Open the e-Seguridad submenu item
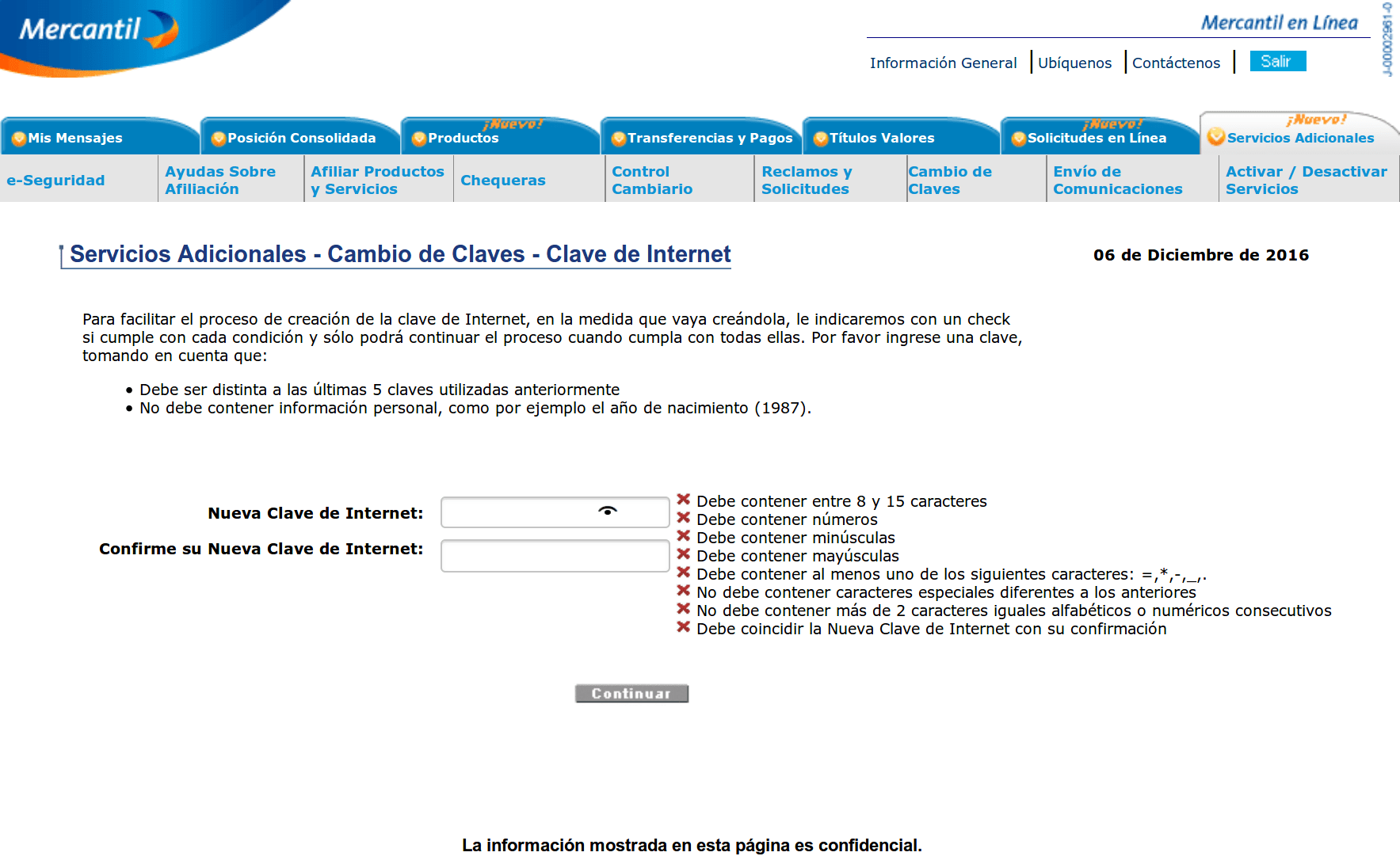Image resolution: width=1400 pixels, height=856 pixels. (55, 180)
